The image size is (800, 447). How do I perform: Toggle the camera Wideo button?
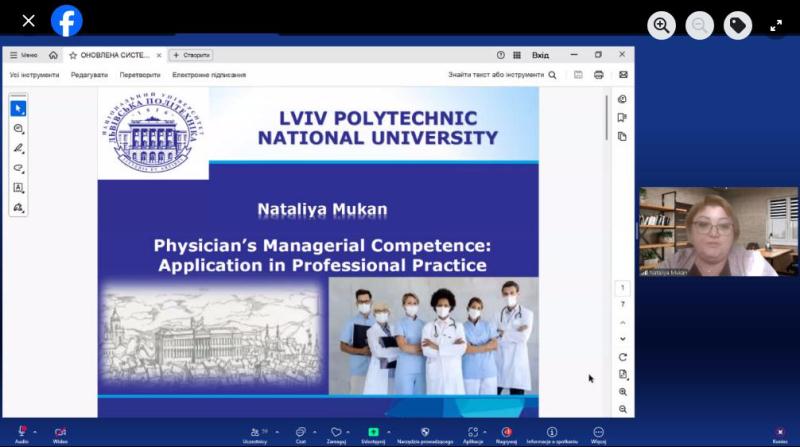click(60, 432)
